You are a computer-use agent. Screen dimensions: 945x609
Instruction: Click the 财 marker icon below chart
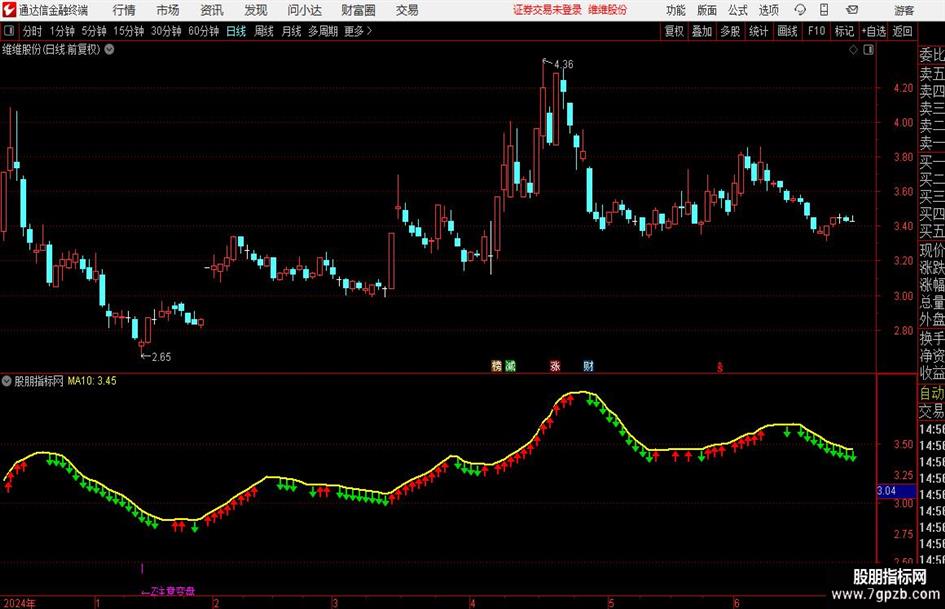click(x=589, y=366)
